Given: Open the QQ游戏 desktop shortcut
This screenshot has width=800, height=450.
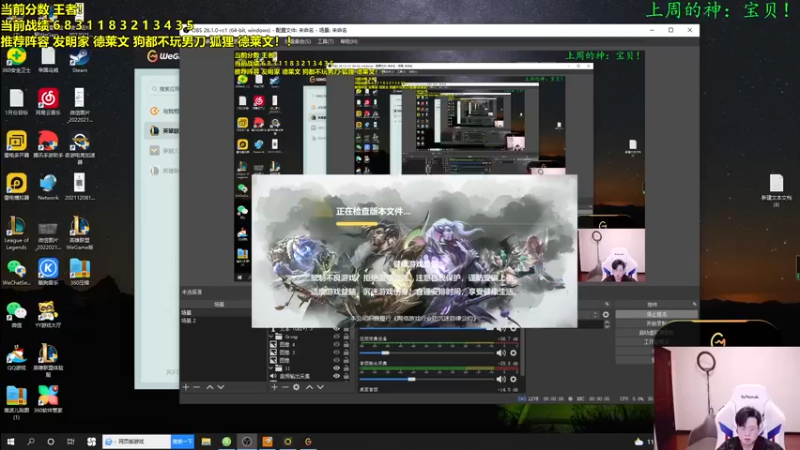Looking at the screenshot, I should tap(16, 357).
